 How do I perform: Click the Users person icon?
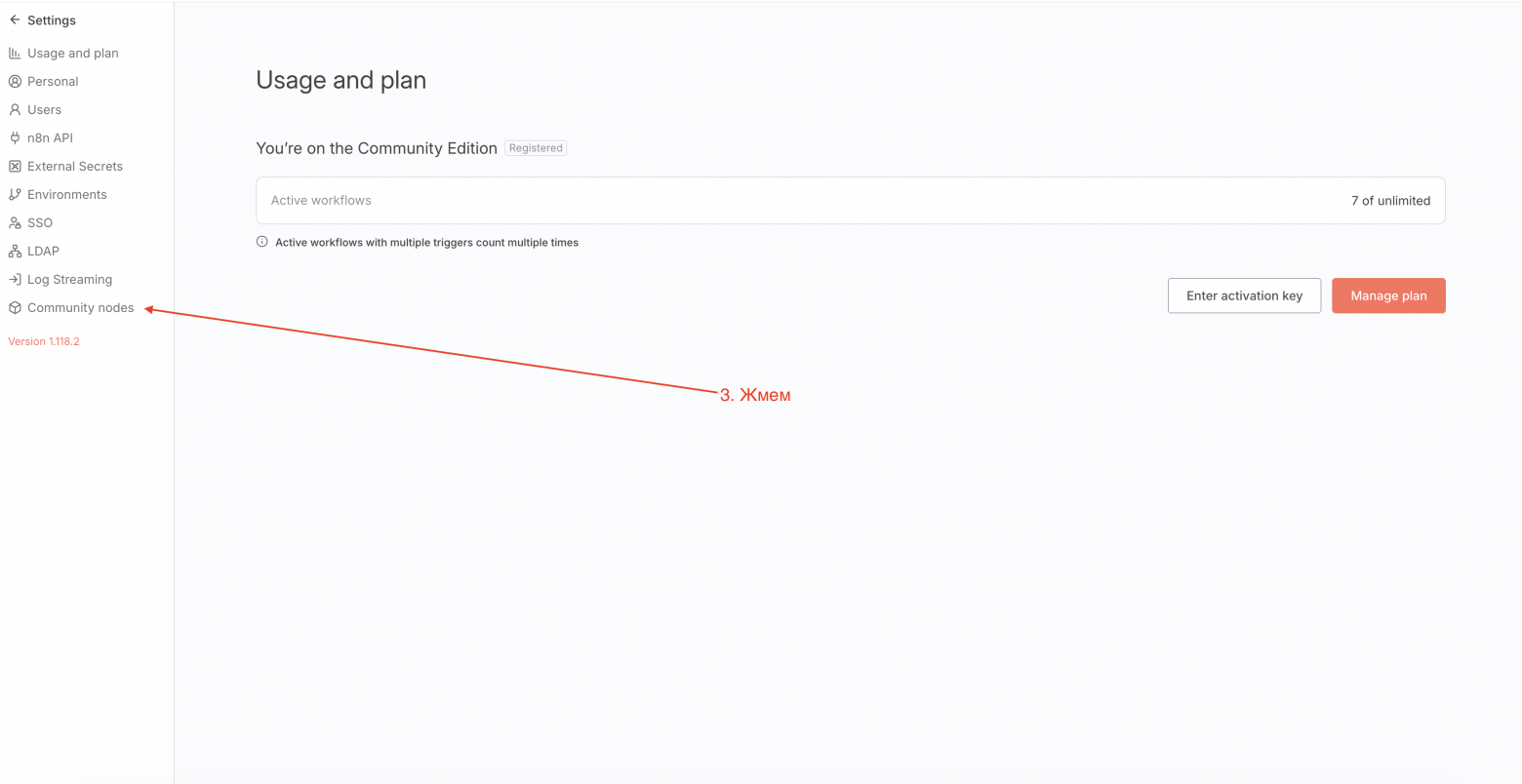pos(15,109)
